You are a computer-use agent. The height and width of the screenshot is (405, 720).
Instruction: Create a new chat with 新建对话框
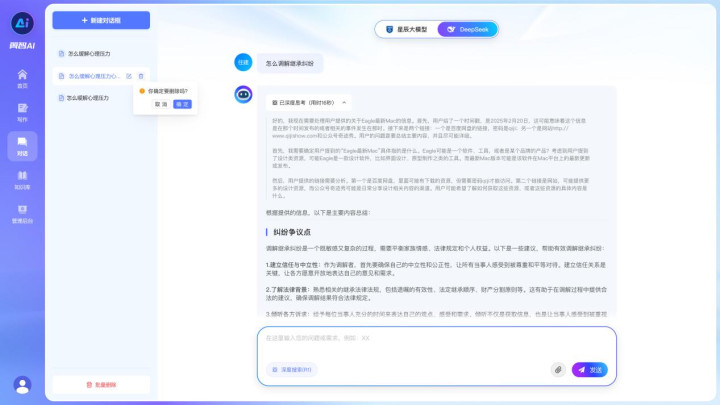(101, 20)
